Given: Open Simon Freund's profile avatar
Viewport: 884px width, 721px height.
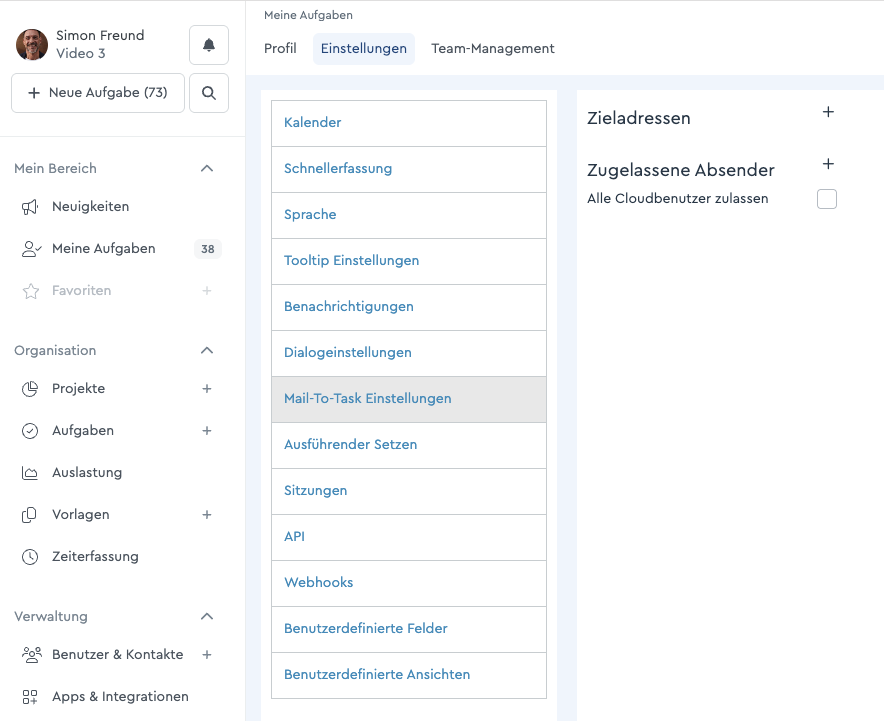Looking at the screenshot, I should coord(32,45).
